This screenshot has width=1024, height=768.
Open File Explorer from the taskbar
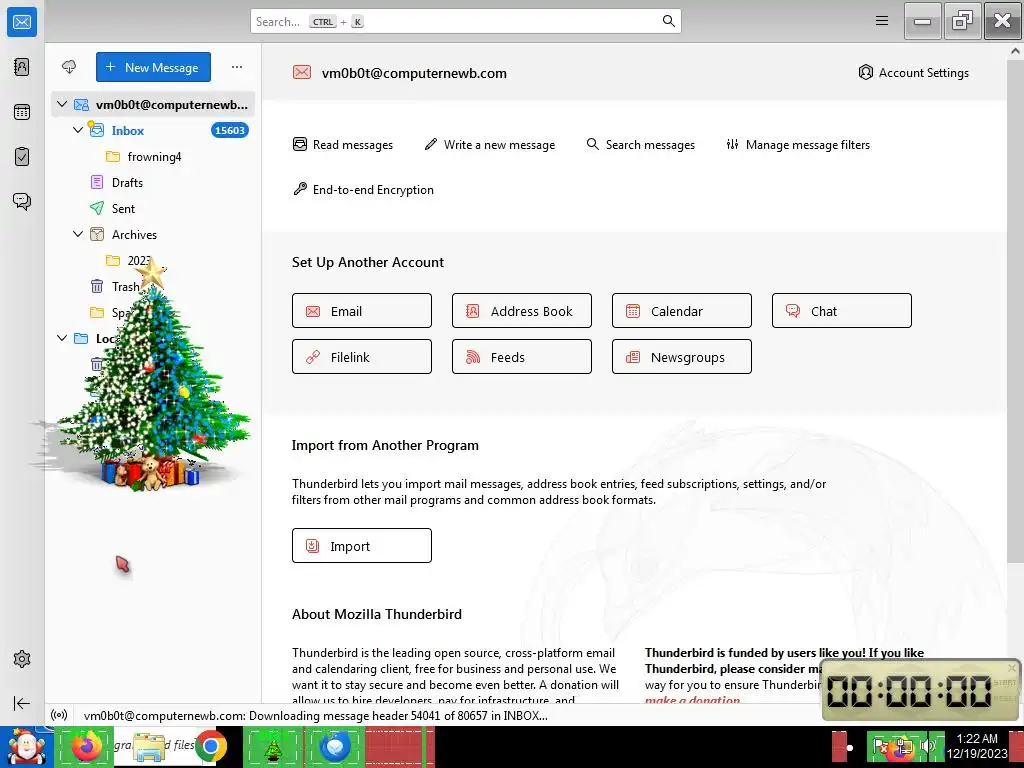coord(149,746)
